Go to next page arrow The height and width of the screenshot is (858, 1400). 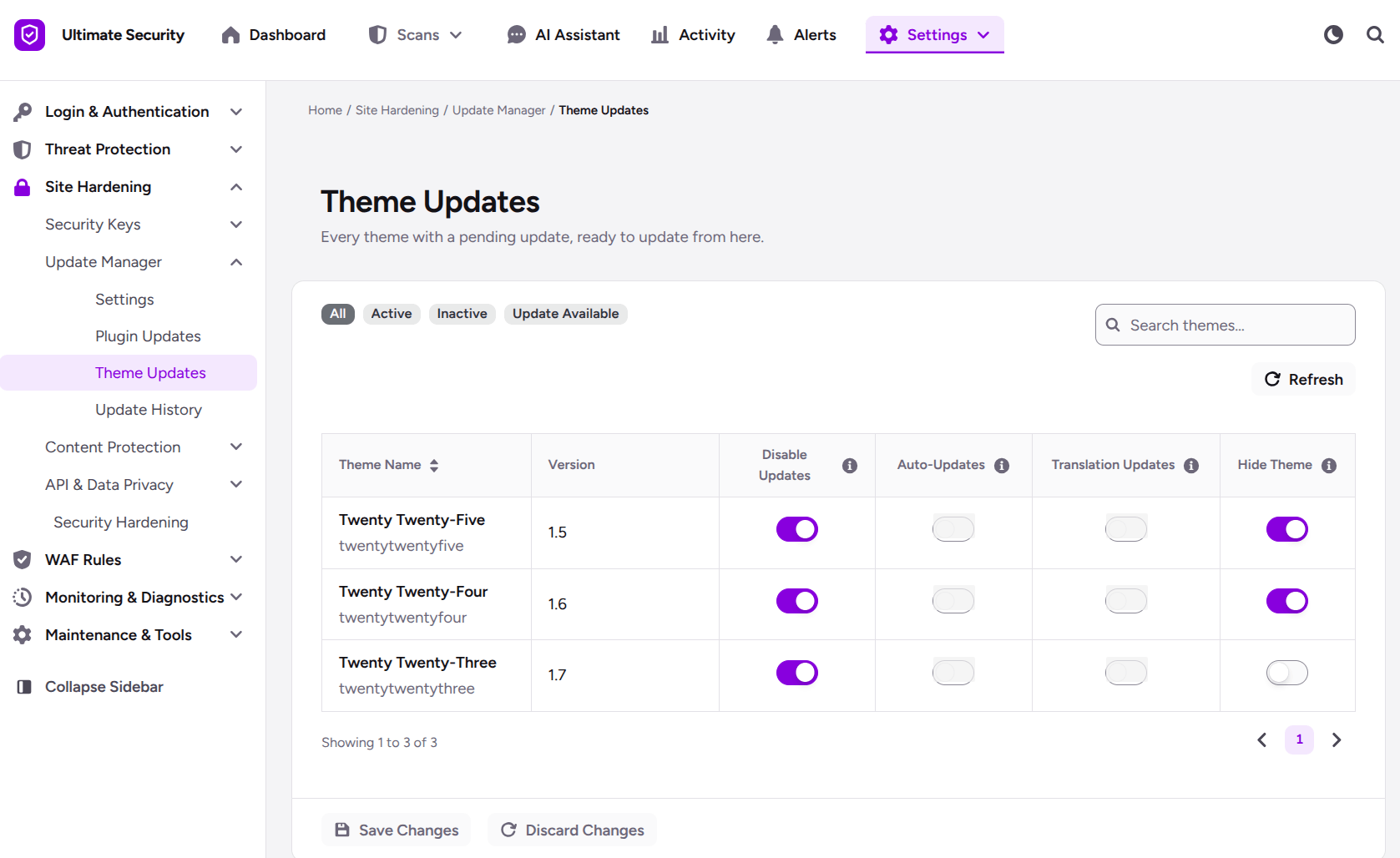pyautogui.click(x=1337, y=739)
